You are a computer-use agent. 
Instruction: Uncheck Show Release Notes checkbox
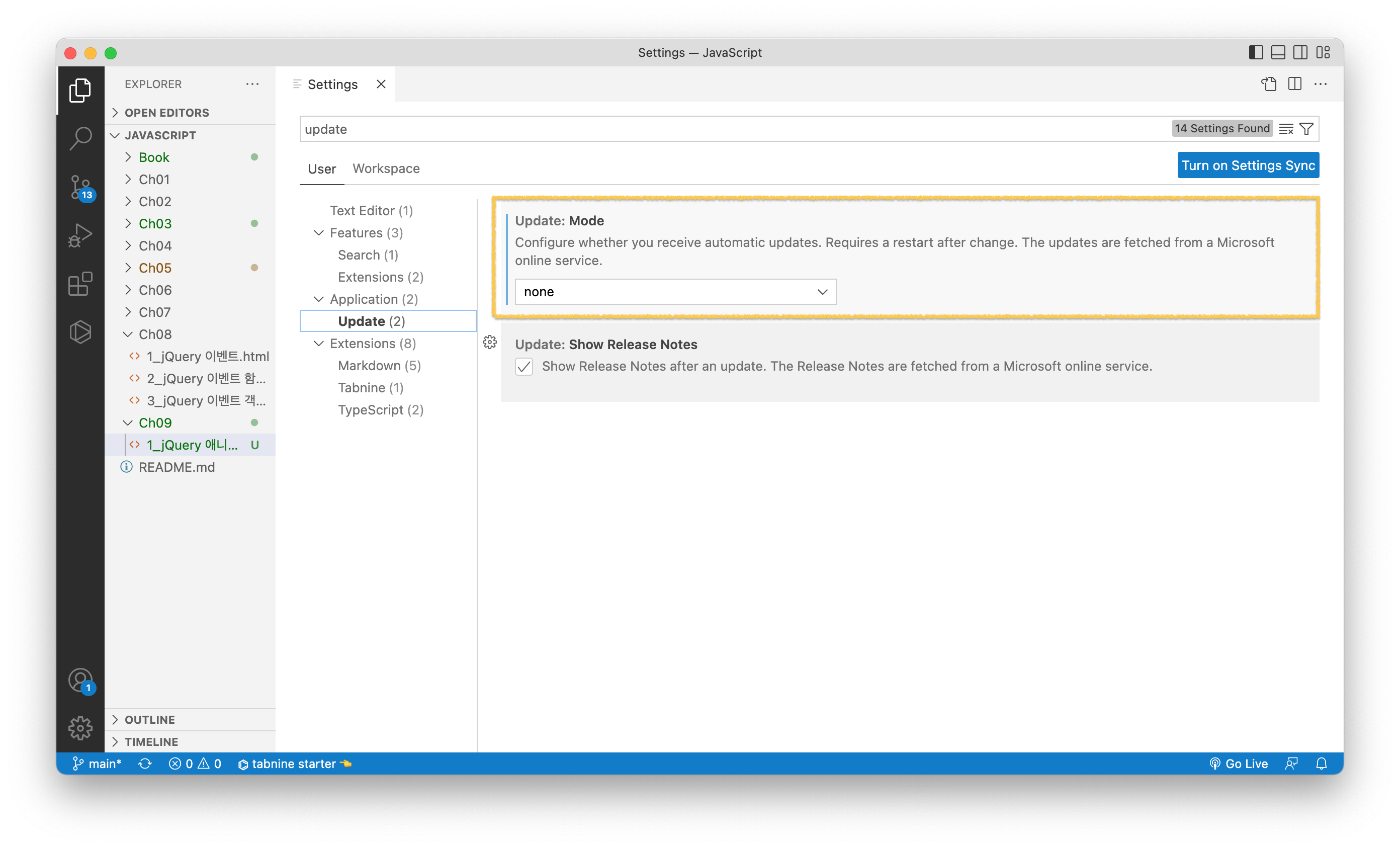point(524,367)
